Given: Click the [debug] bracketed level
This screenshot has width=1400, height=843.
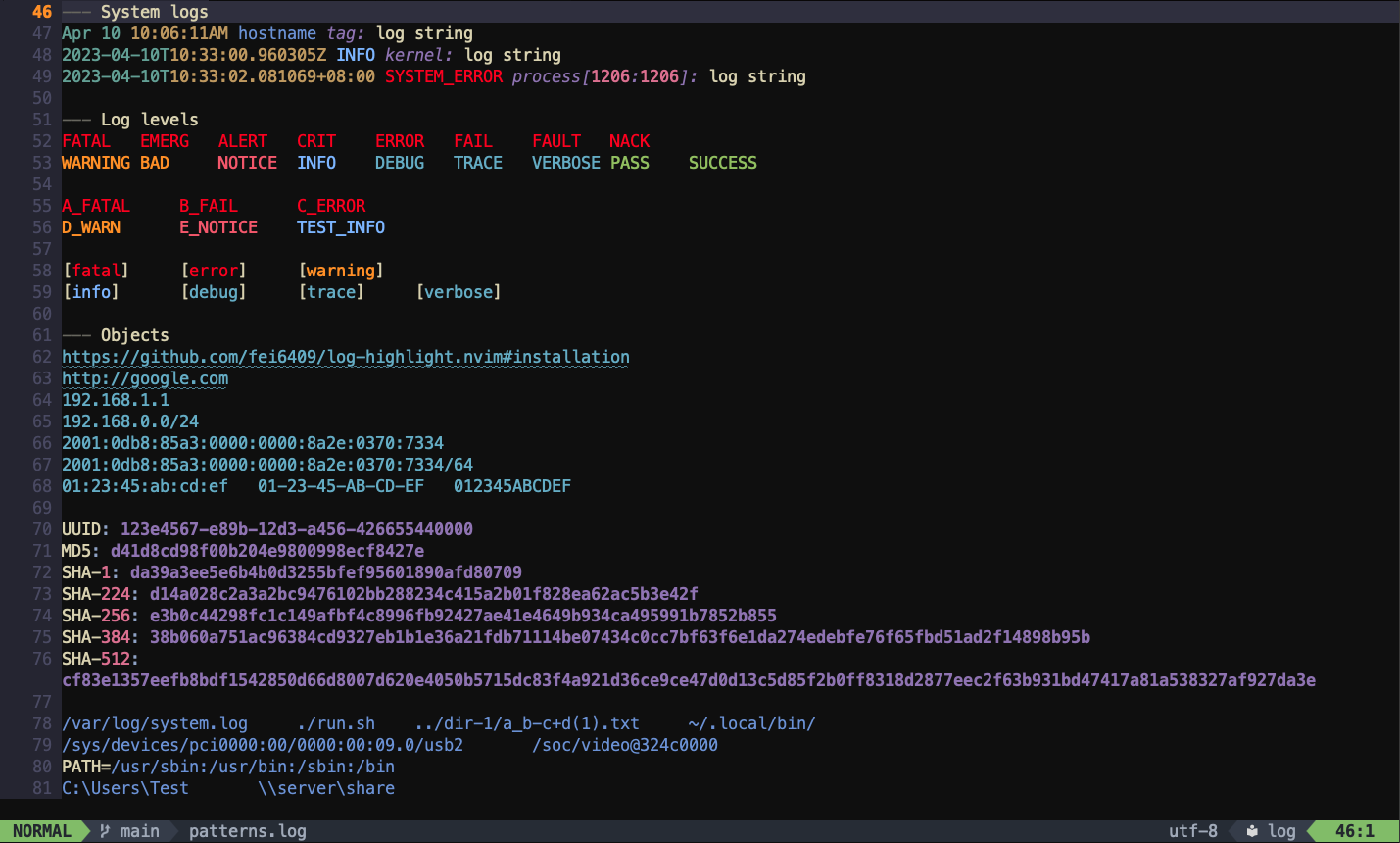Looking at the screenshot, I should pyautogui.click(x=214, y=292).
